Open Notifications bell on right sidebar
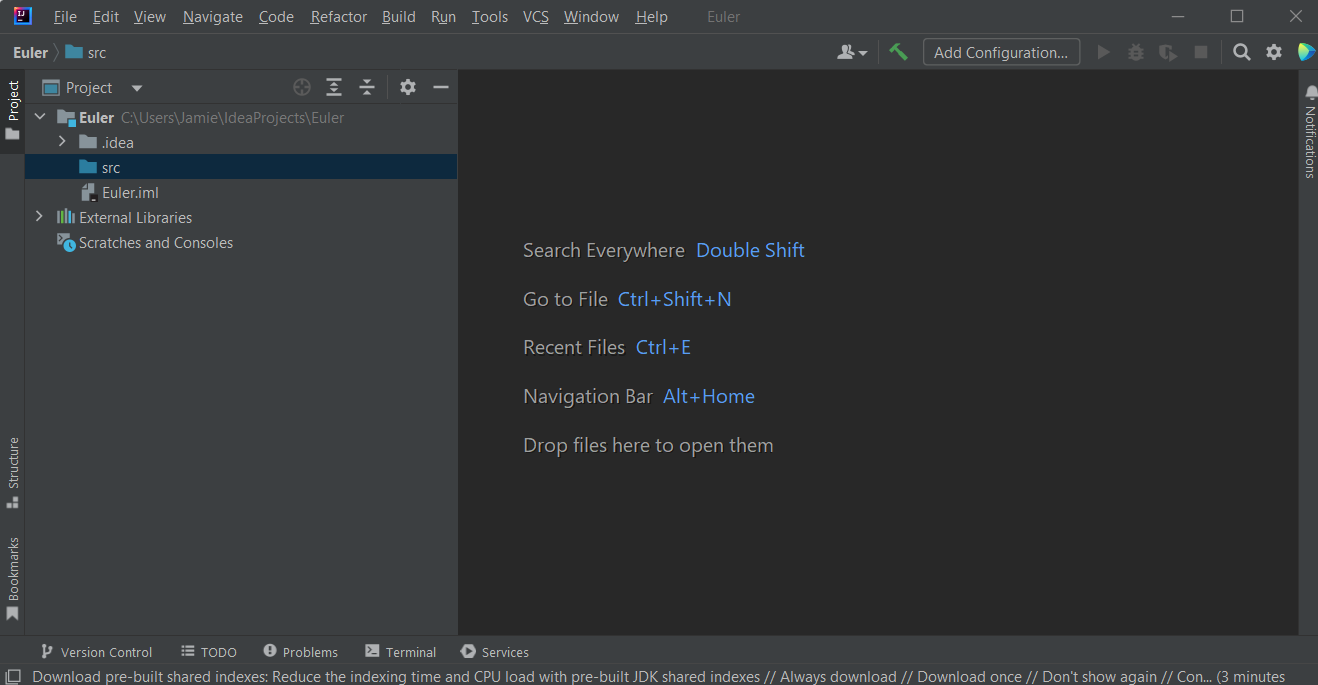1318x685 pixels. pos(1311,92)
